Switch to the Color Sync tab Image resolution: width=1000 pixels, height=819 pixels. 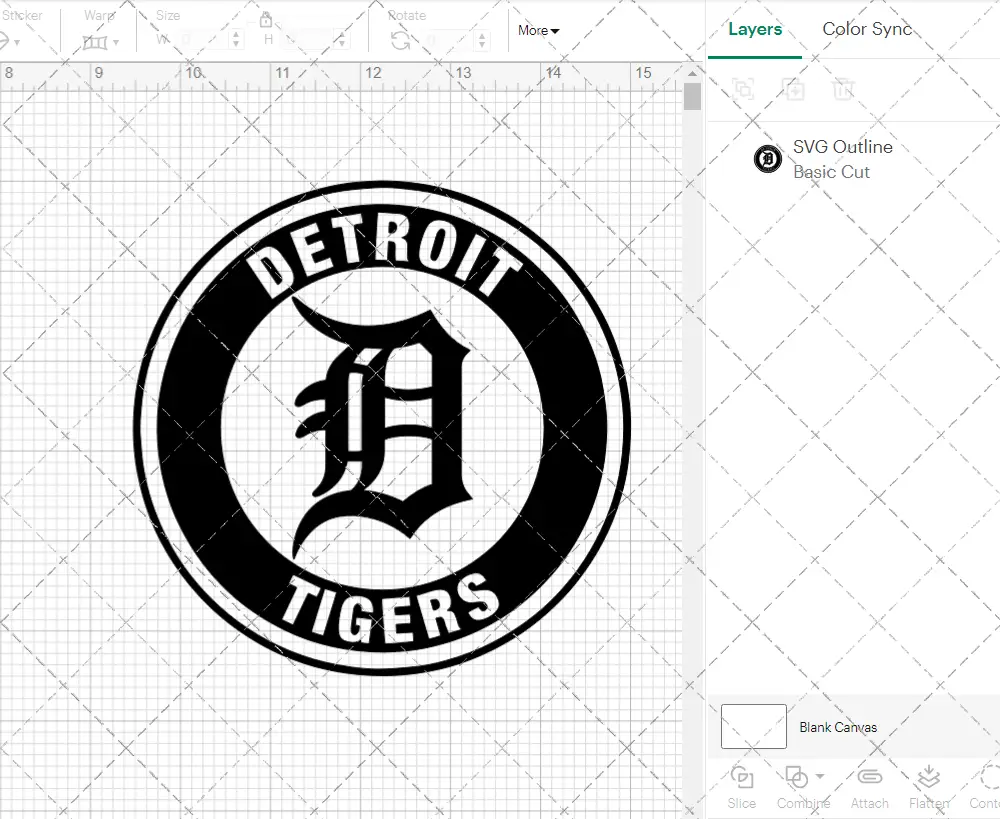(867, 29)
